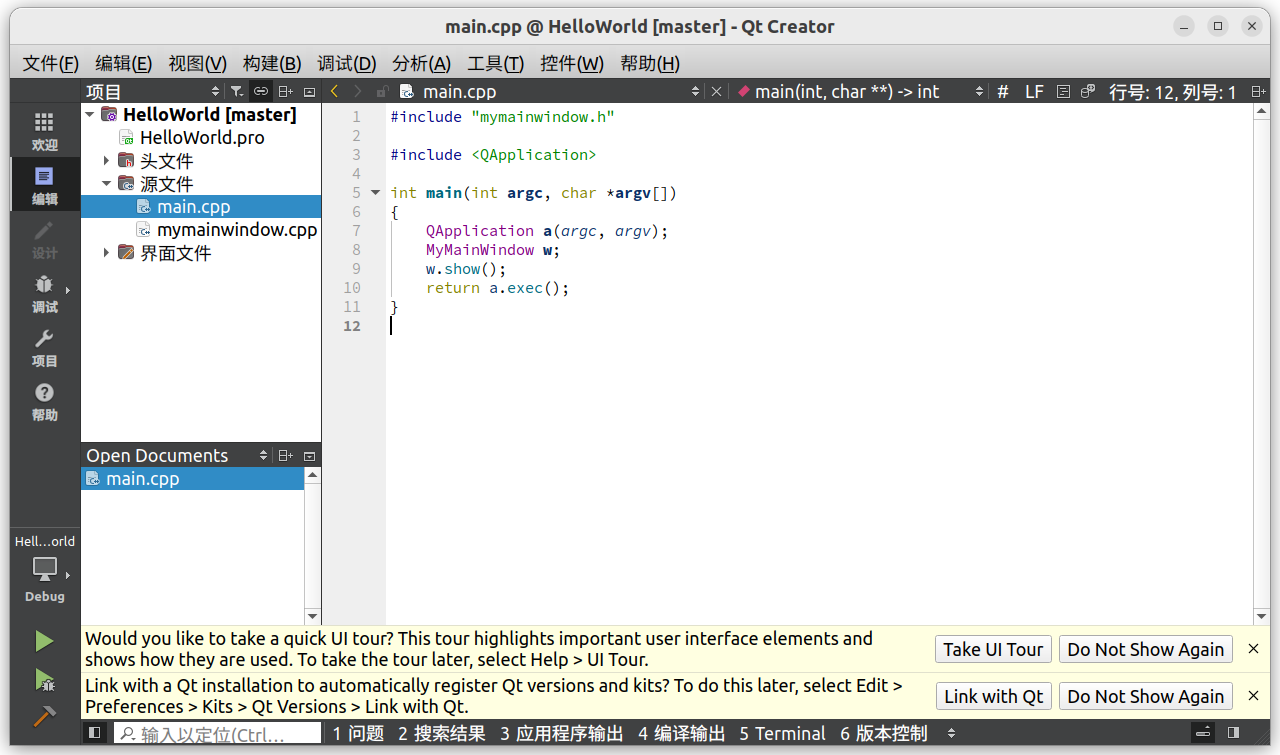Screen dimensions: 1280x755
Task: Click the lock icon in editor toolbar
Action: point(381,91)
